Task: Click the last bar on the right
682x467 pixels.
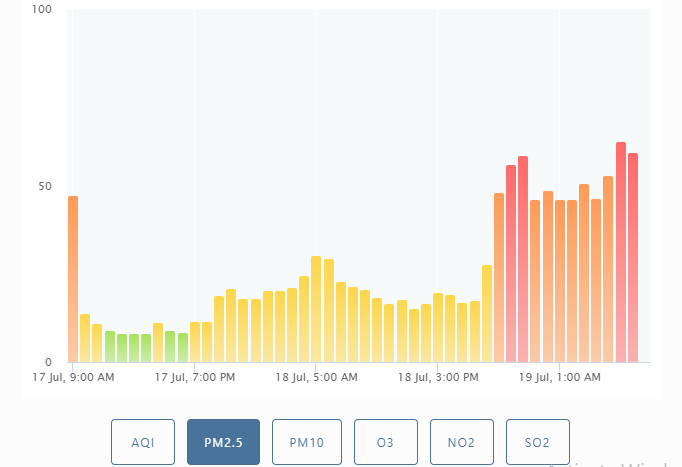Action: tap(633, 258)
